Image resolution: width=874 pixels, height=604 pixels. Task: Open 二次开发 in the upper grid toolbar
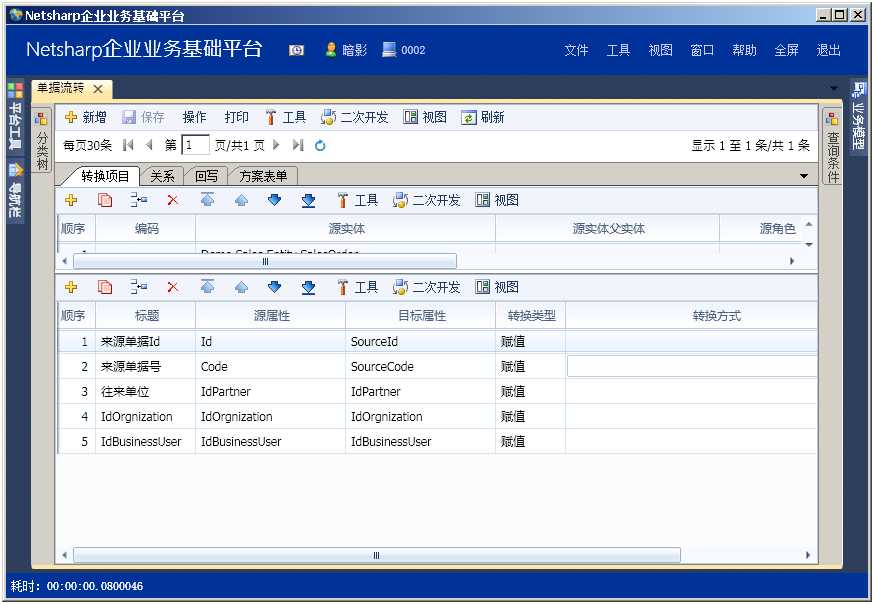(x=427, y=200)
